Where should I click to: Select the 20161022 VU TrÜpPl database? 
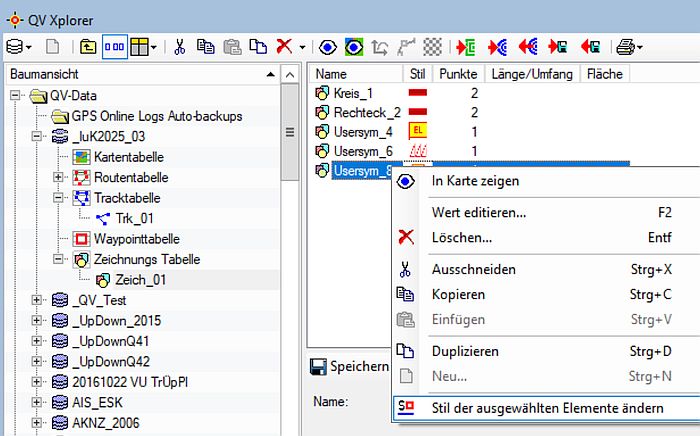point(130,382)
